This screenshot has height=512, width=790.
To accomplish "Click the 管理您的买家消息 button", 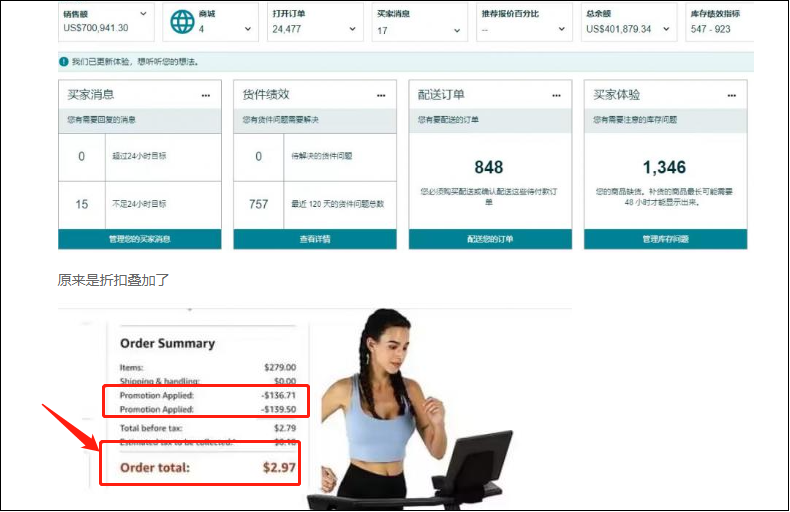I will click(140, 239).
